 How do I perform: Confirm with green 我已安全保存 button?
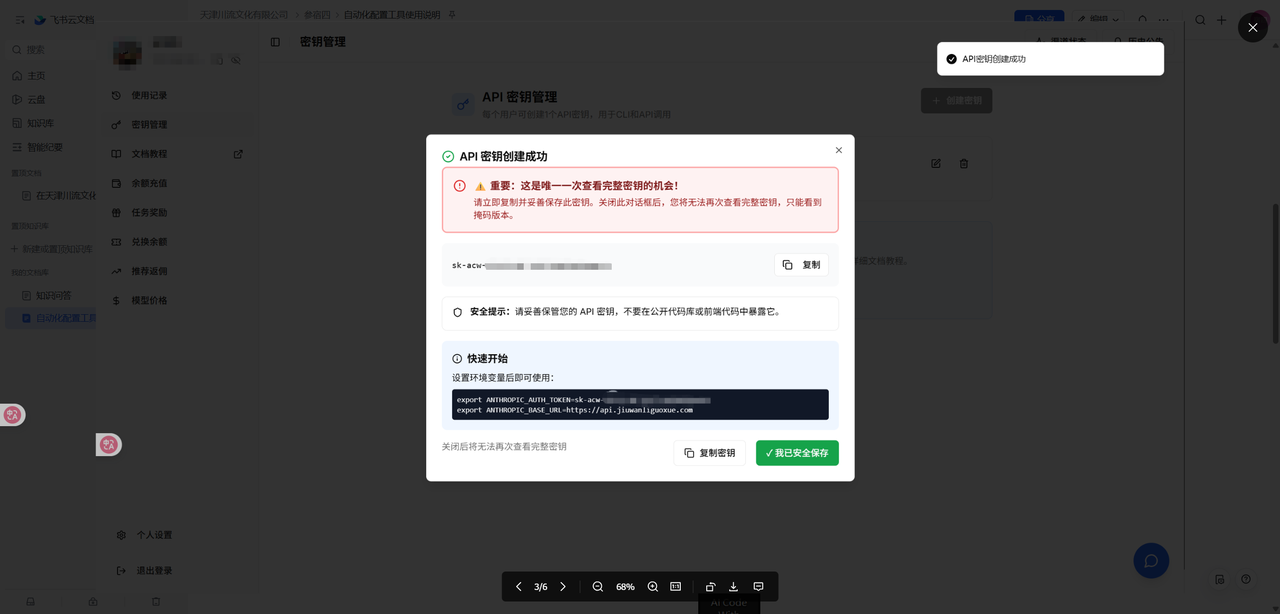pyautogui.click(x=797, y=453)
